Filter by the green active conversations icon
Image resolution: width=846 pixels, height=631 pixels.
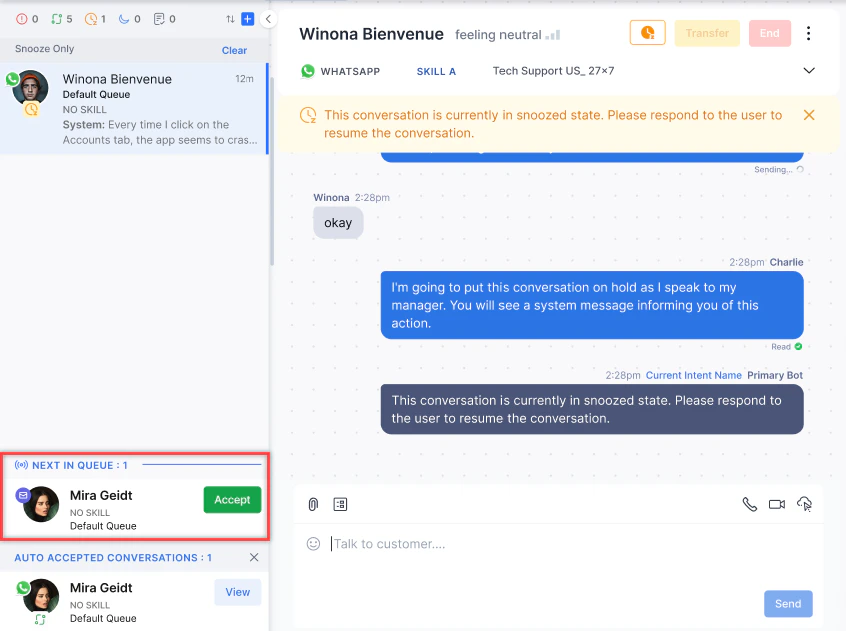56,19
